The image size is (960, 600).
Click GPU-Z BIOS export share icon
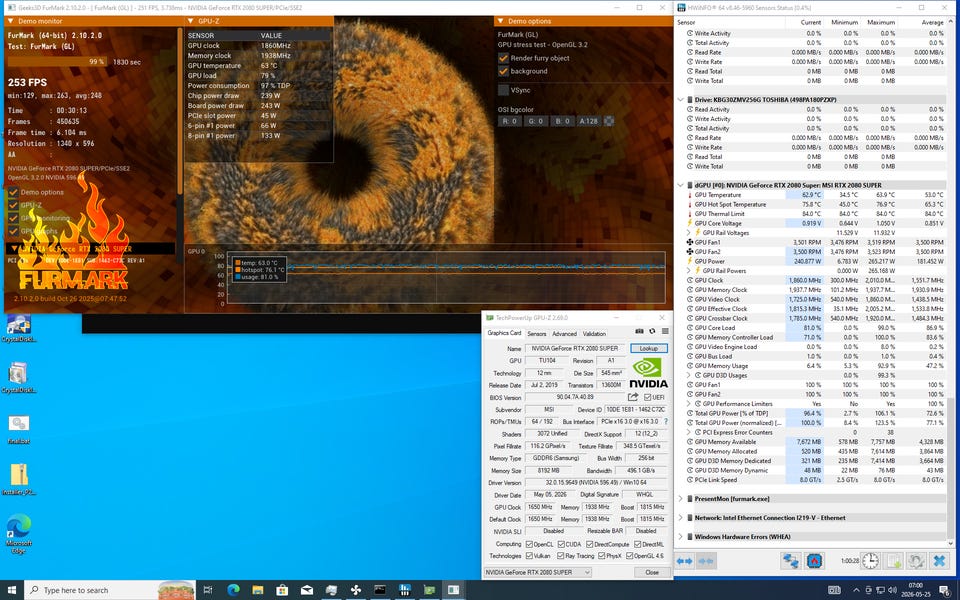(x=633, y=397)
